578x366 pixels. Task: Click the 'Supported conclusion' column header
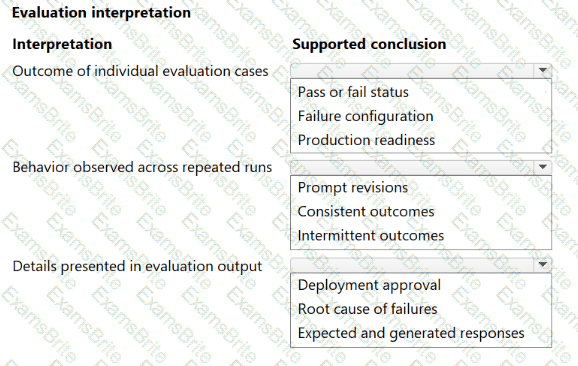(x=369, y=44)
